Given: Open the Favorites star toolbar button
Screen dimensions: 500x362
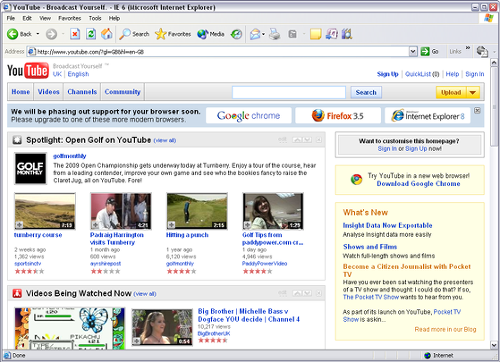Looking at the screenshot, I should coord(173,34).
